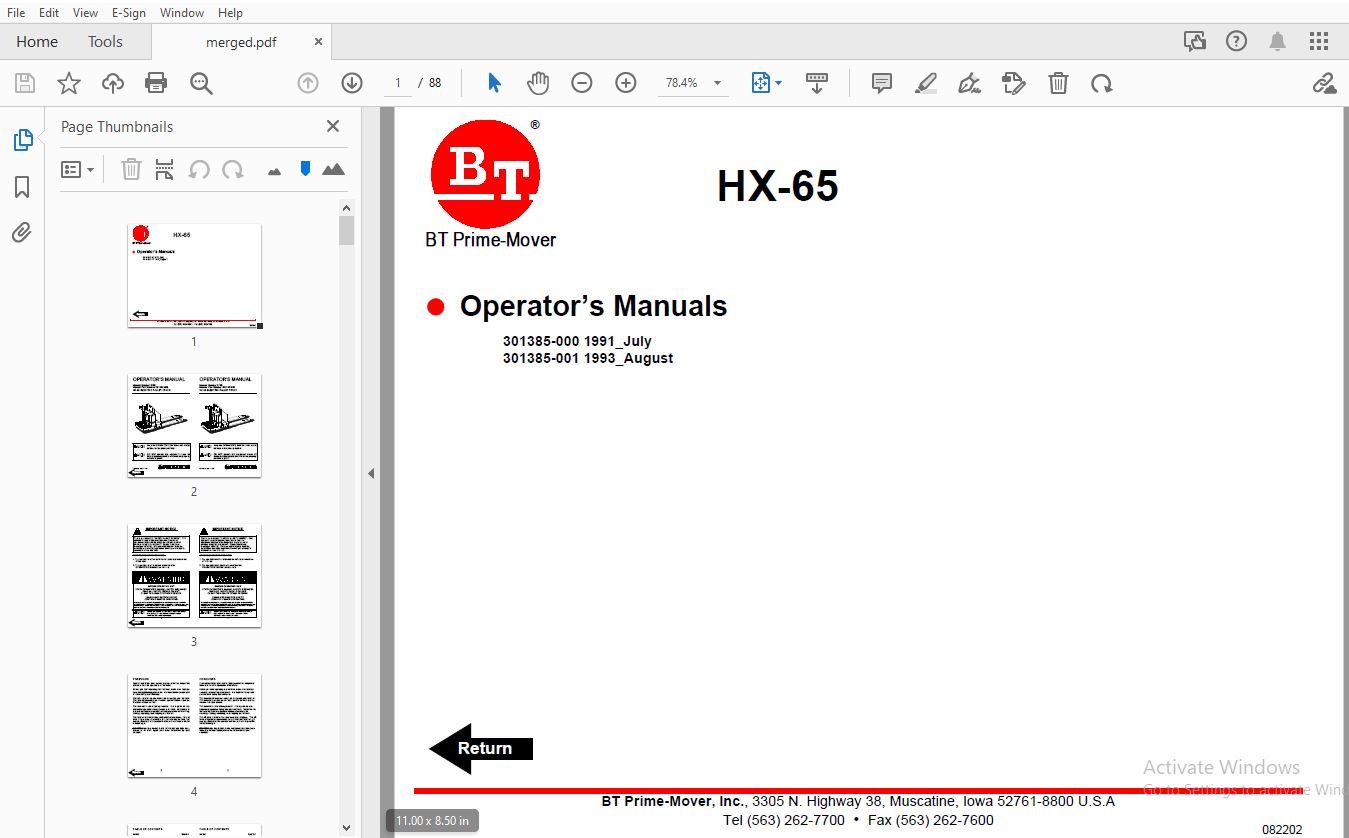Open the Window menu
This screenshot has height=838, width=1349.
tap(182, 12)
